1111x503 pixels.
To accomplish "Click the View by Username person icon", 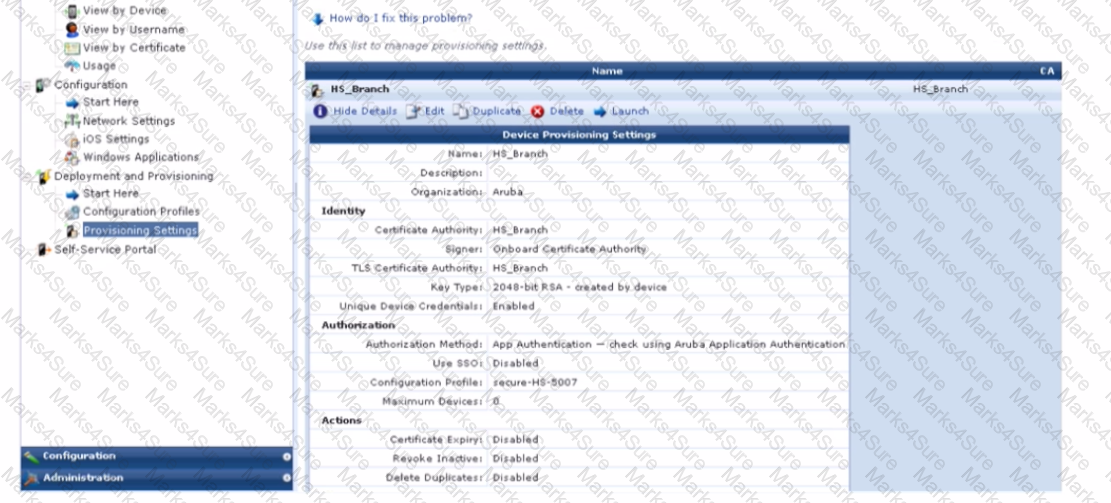I will [72, 30].
